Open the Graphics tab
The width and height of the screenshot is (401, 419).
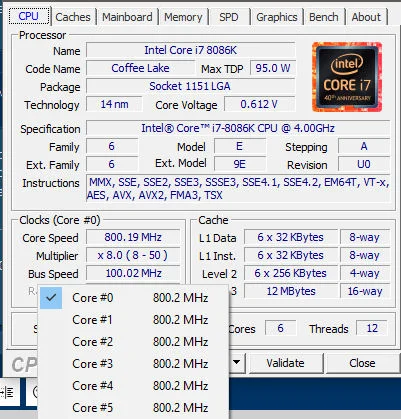[x=277, y=17]
